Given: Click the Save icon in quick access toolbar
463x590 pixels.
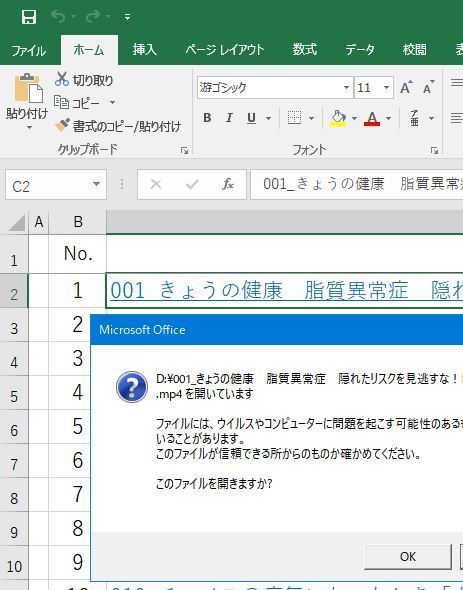Looking at the screenshot, I should pyautogui.click(x=29, y=17).
